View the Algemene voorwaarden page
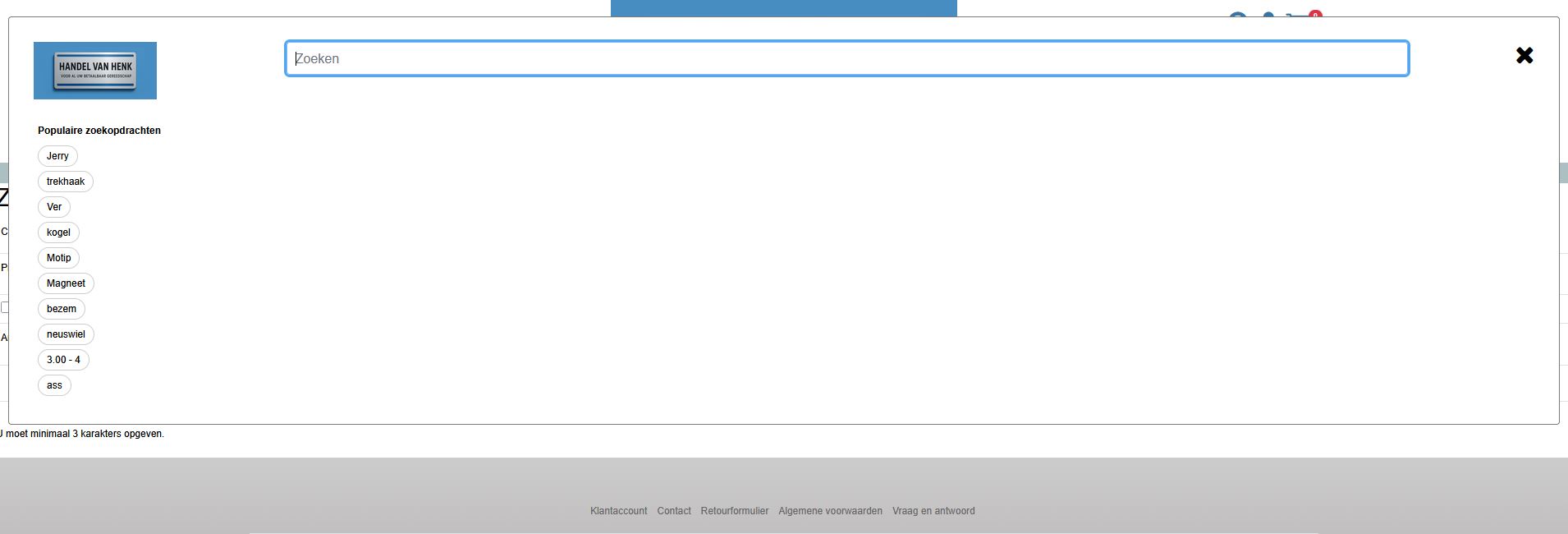The width and height of the screenshot is (1568, 534). pyautogui.click(x=830, y=511)
